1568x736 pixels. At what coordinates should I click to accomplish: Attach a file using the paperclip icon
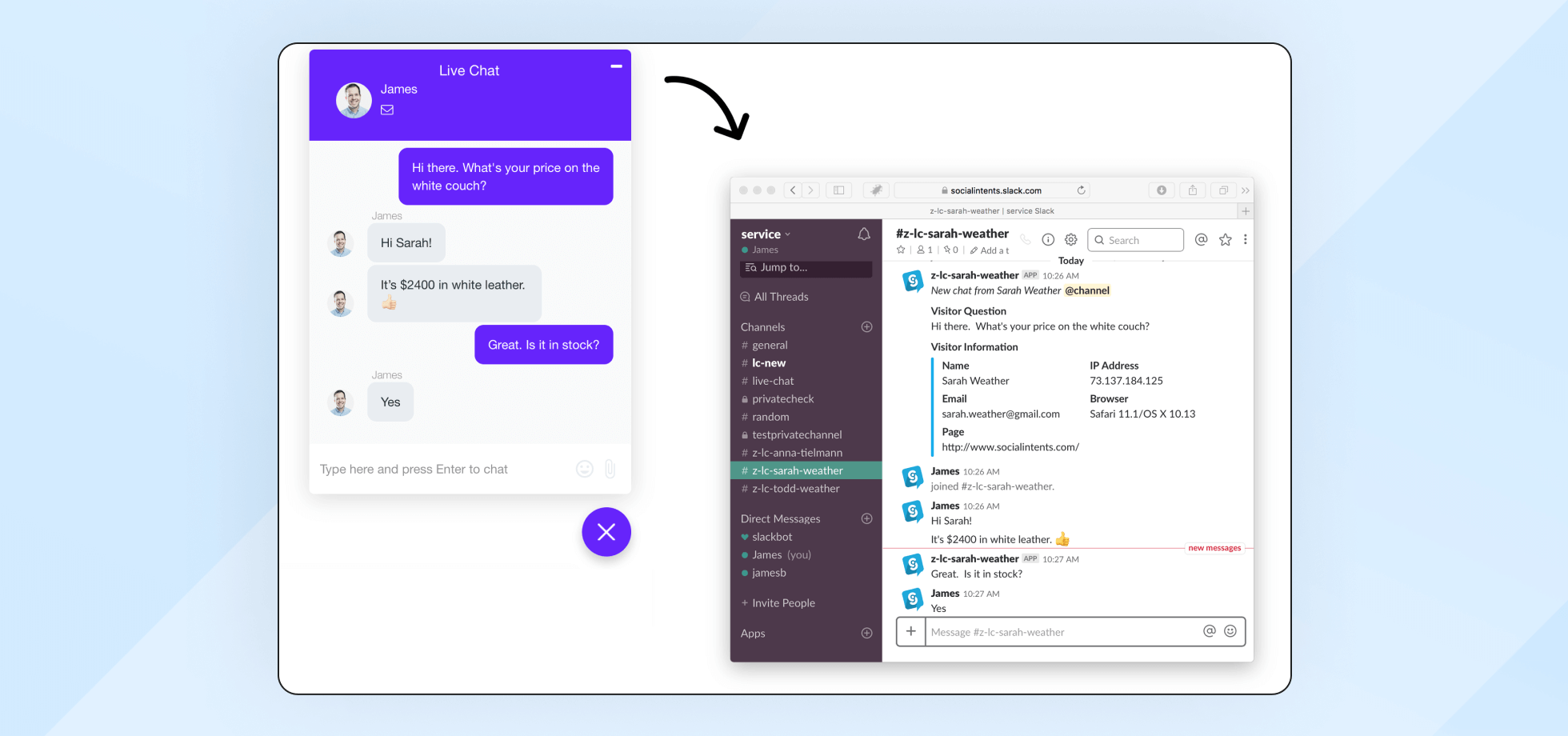[x=610, y=469]
